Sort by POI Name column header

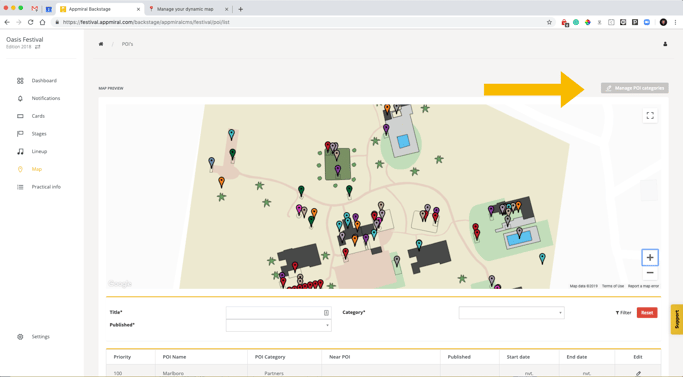pos(174,357)
